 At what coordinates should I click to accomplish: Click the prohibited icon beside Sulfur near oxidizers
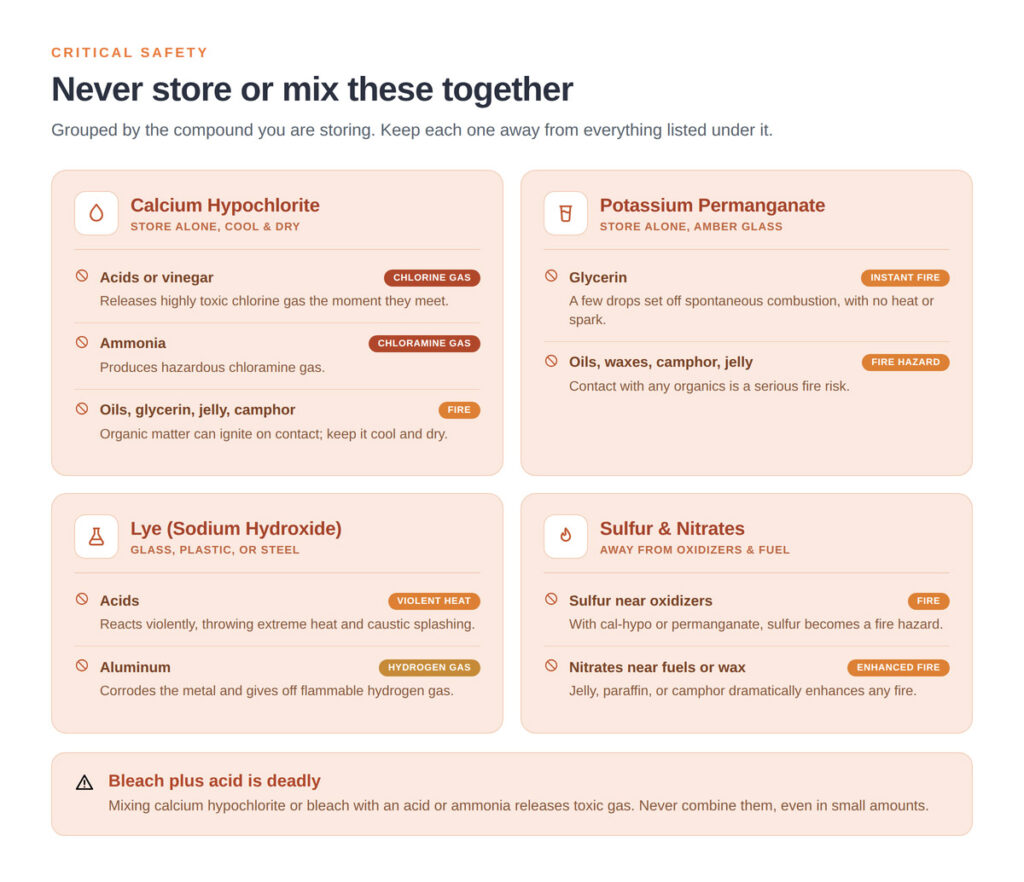click(x=551, y=599)
